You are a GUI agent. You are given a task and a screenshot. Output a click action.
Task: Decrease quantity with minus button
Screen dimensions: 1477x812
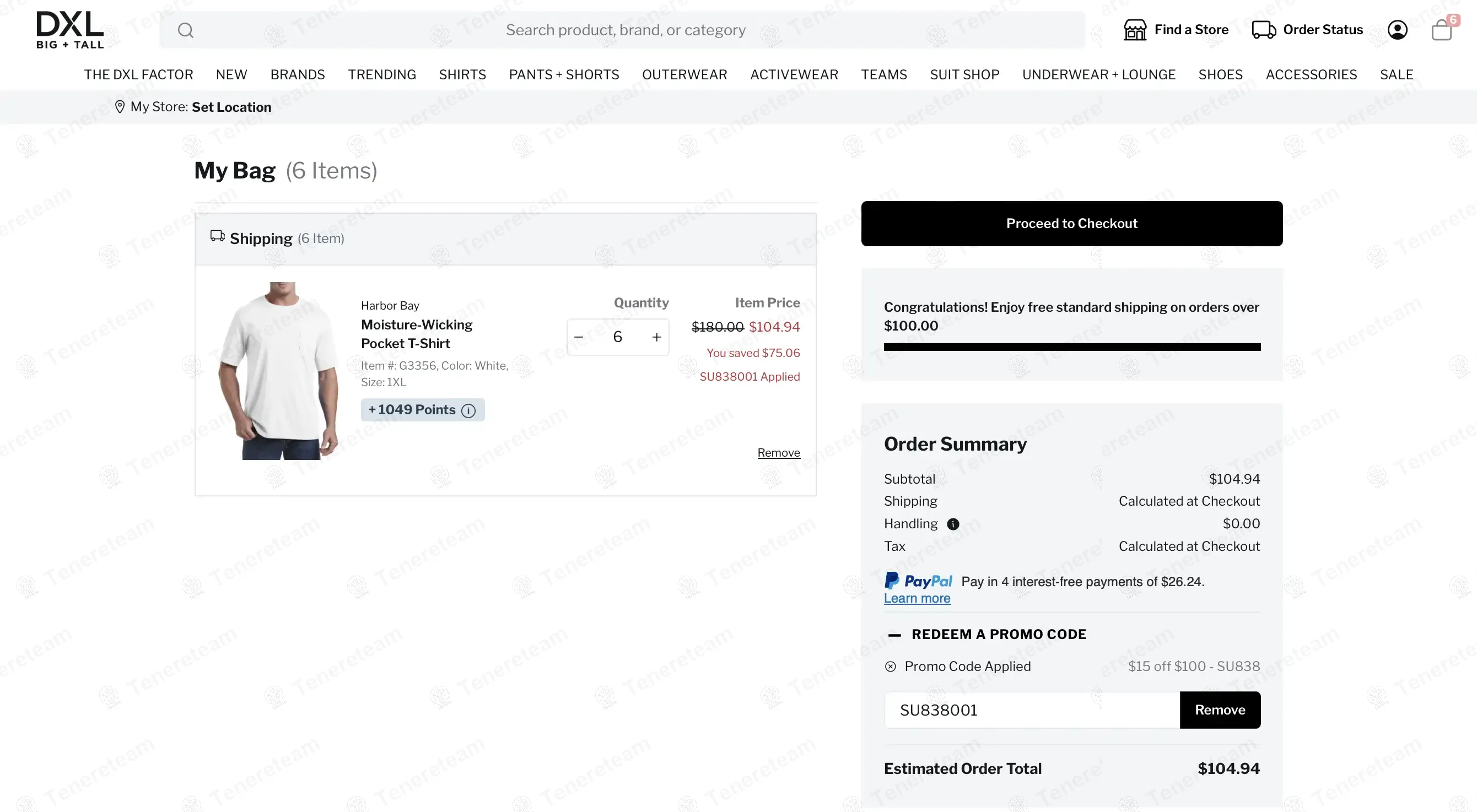579,337
